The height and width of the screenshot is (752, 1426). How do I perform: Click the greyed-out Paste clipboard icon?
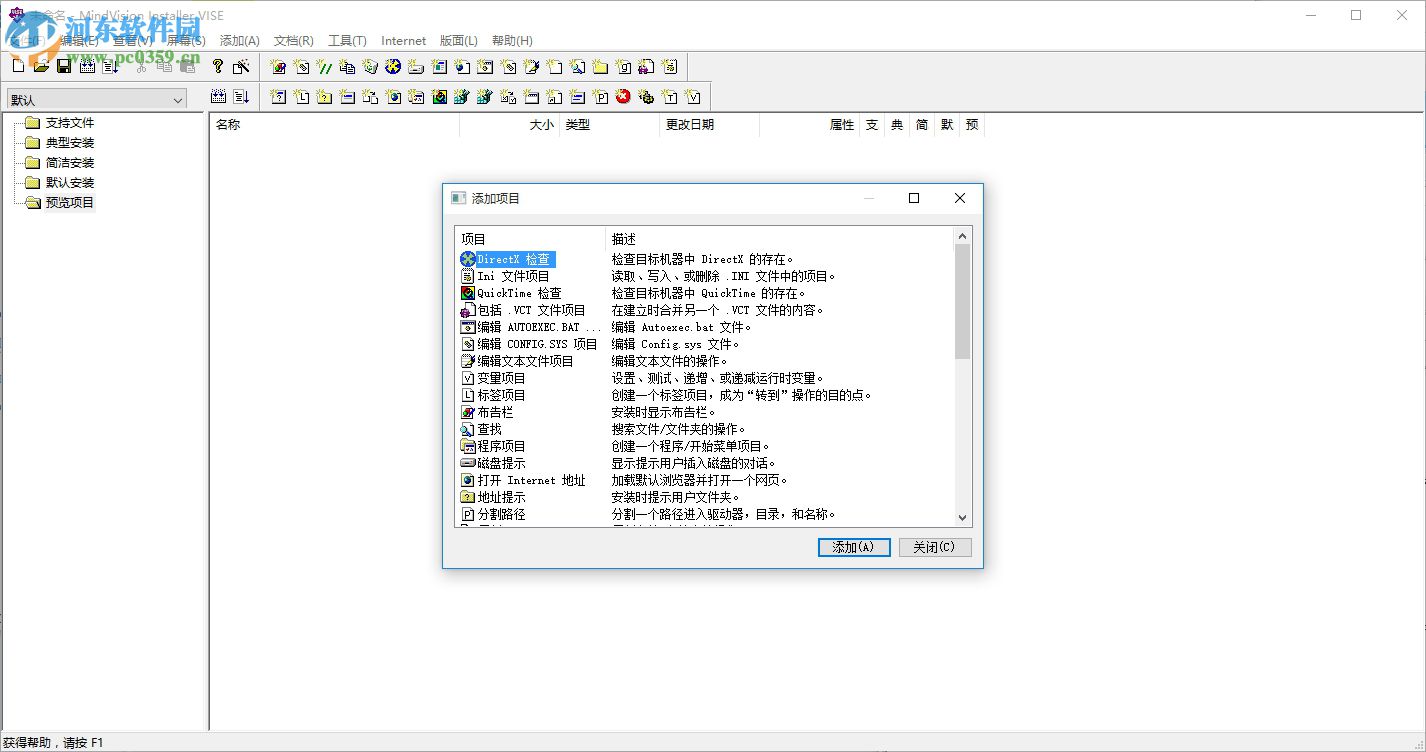(x=187, y=66)
